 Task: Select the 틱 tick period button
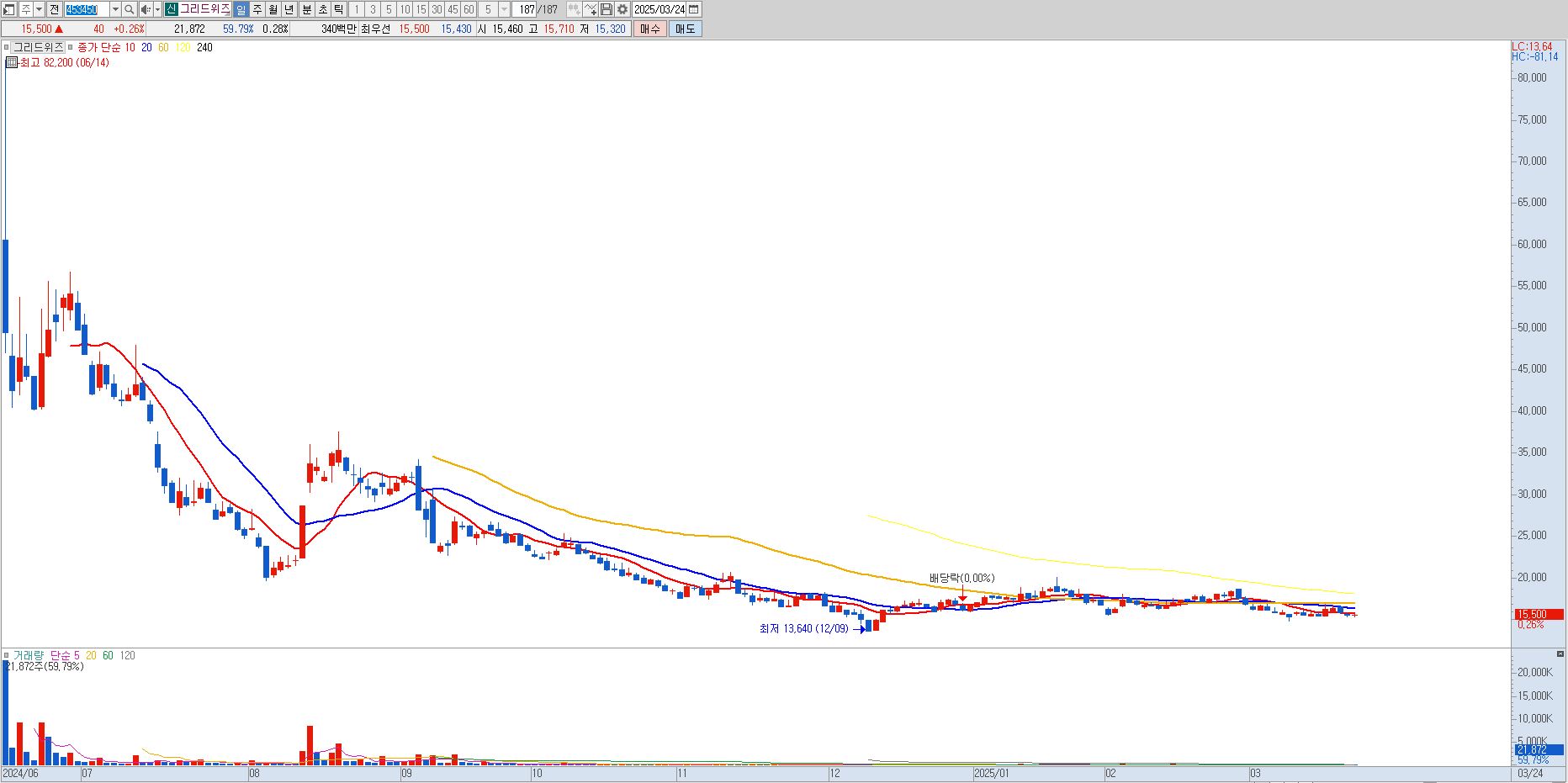pyautogui.click(x=338, y=9)
